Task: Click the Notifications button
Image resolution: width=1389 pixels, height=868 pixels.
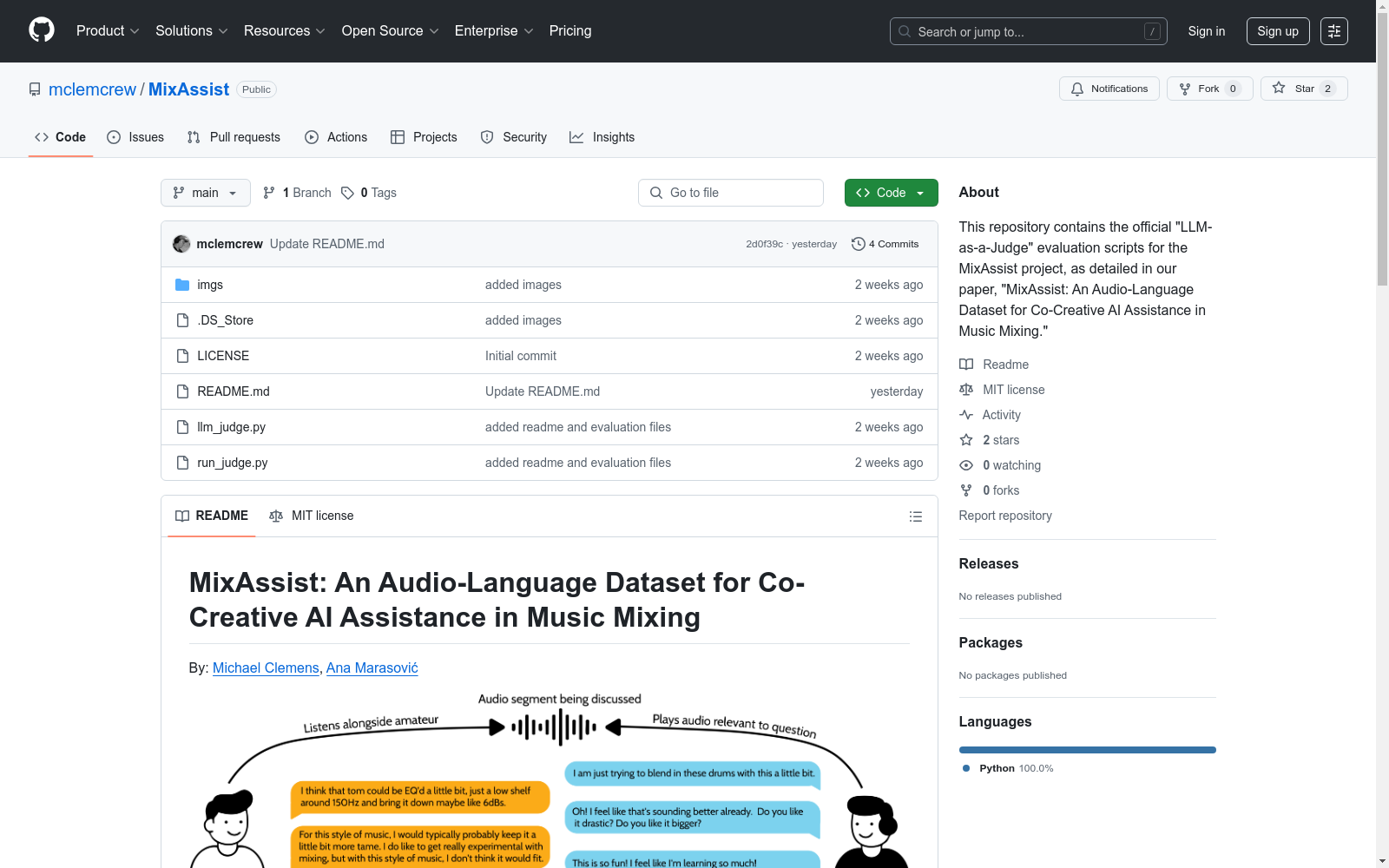Action: tap(1109, 89)
